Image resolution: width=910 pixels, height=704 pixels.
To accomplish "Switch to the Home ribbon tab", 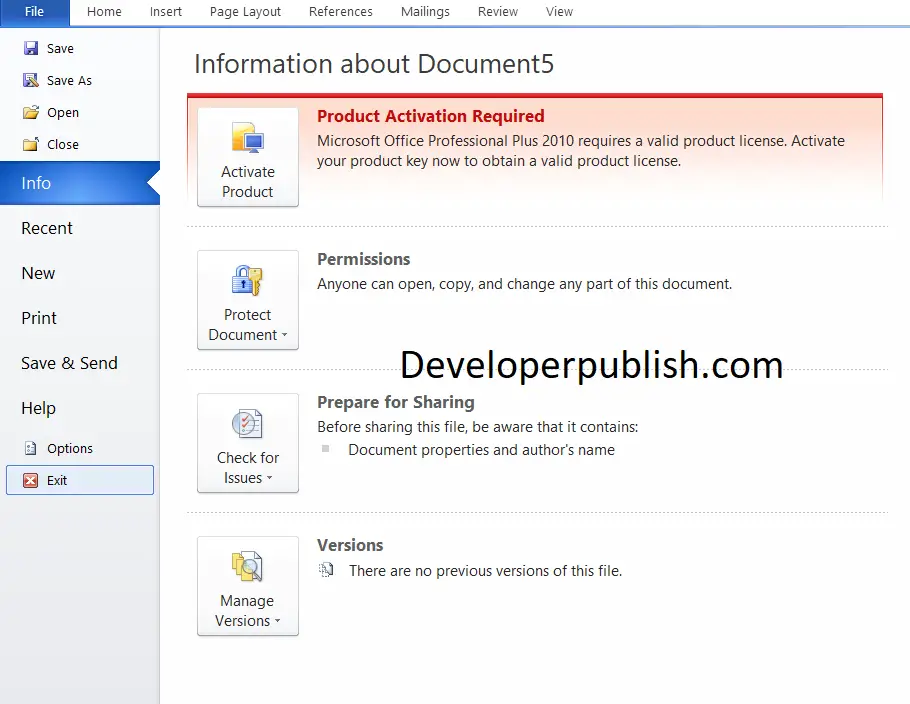I will click(x=104, y=12).
